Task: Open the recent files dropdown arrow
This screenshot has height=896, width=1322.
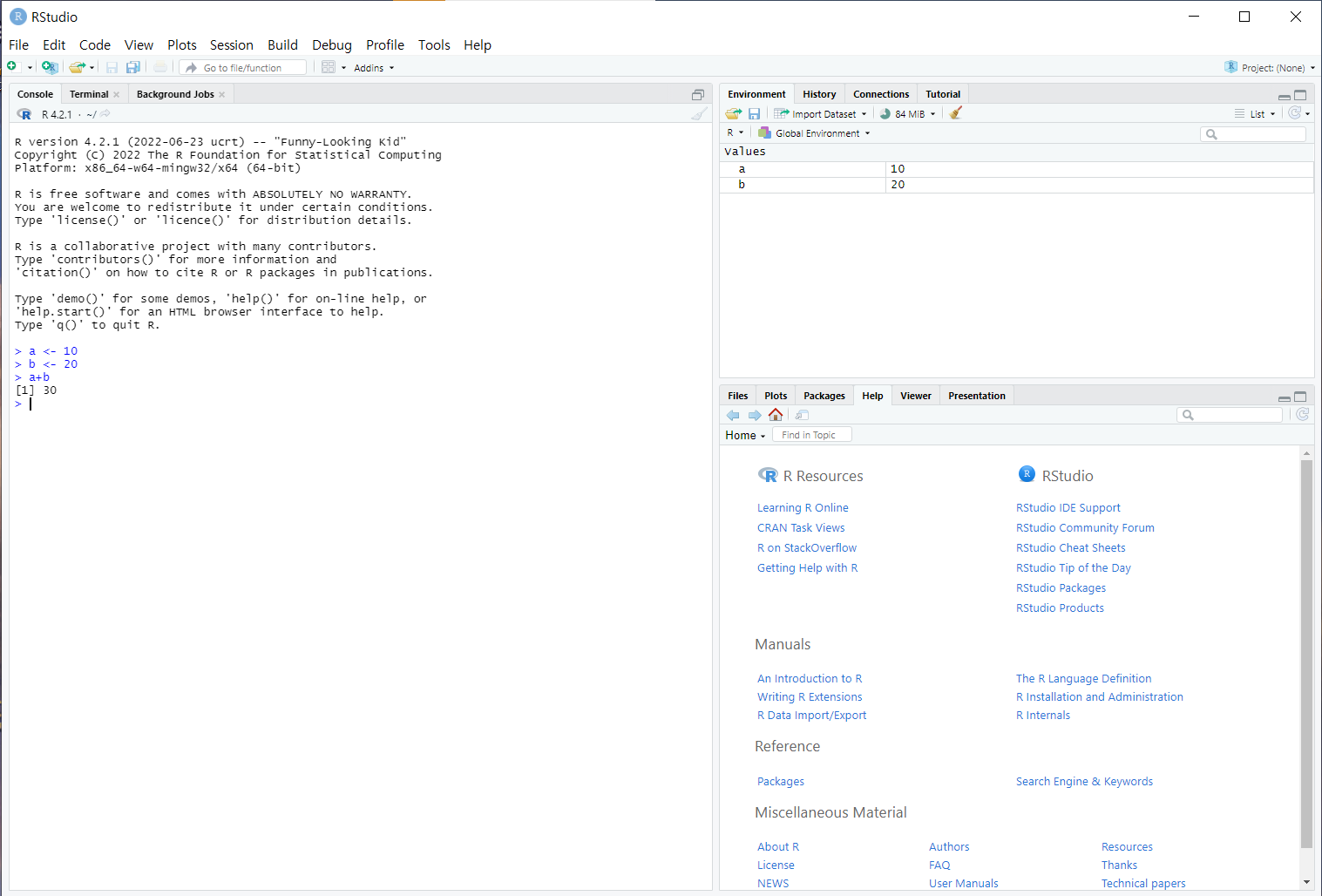Action: coord(92,68)
